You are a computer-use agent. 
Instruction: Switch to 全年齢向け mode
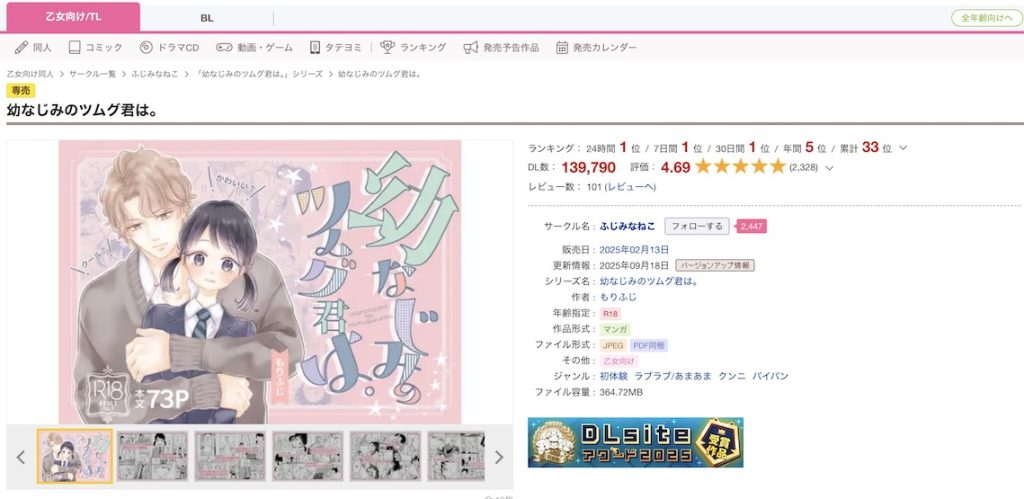(986, 18)
